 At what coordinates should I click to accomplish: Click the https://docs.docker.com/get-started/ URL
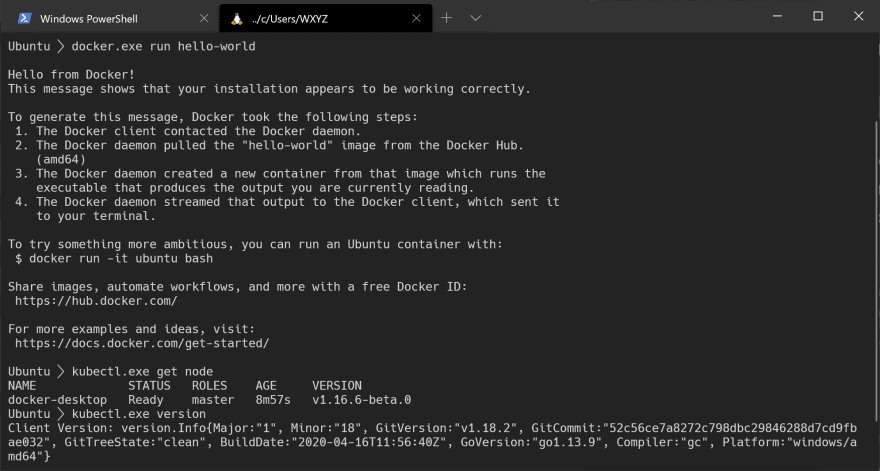pos(142,343)
